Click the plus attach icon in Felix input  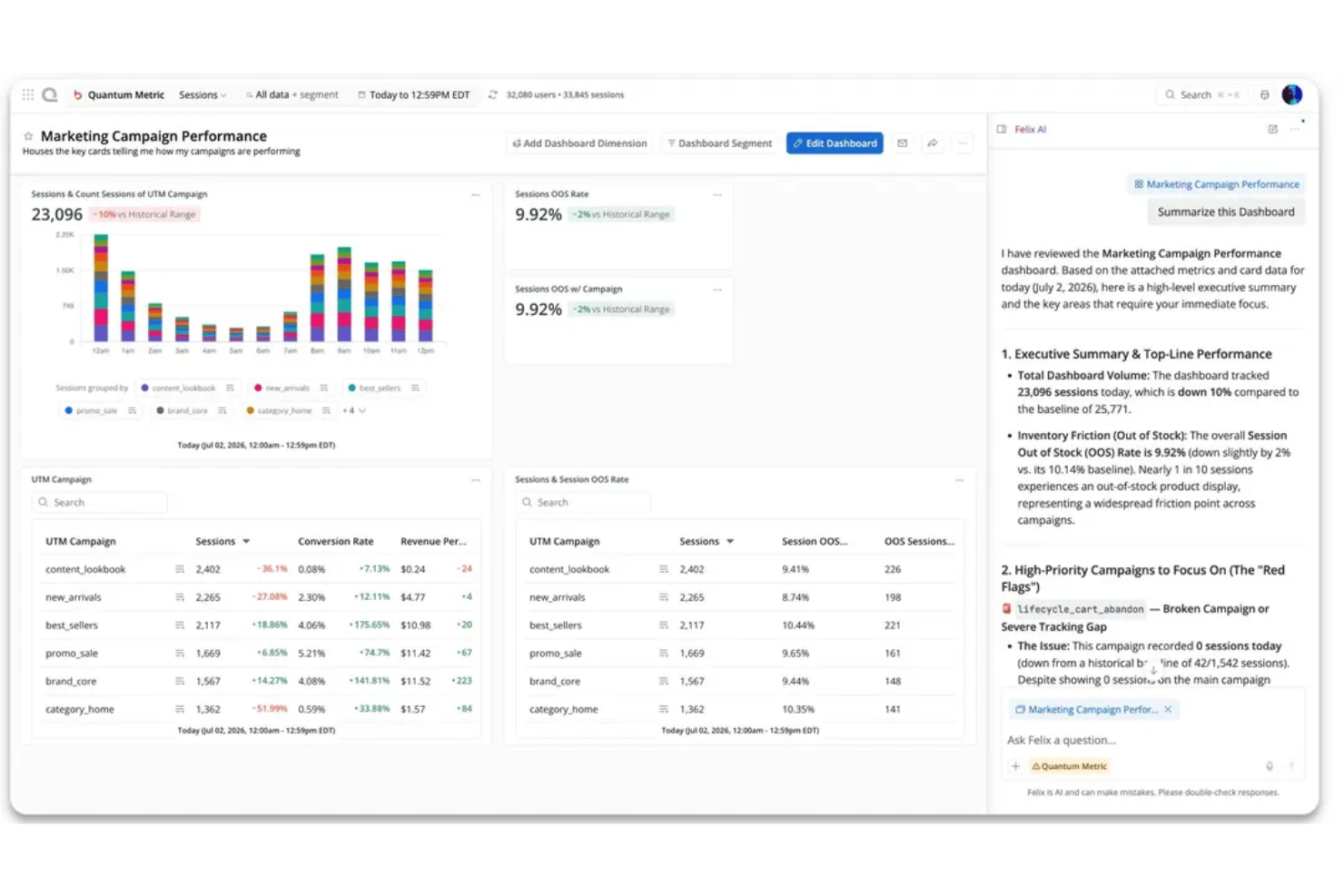[1015, 766]
